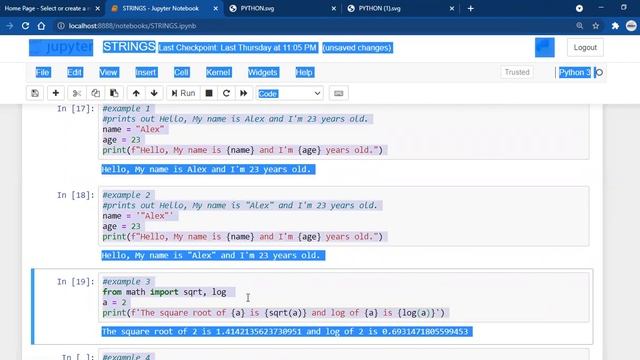Click the '#example 4' comment line
Image resolution: width=640 pixels, height=360 pixels.
126,357
